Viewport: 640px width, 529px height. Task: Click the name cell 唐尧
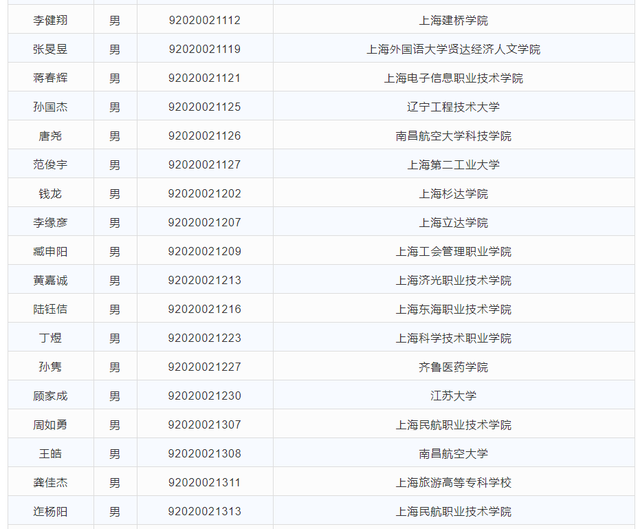pyautogui.click(x=50, y=136)
